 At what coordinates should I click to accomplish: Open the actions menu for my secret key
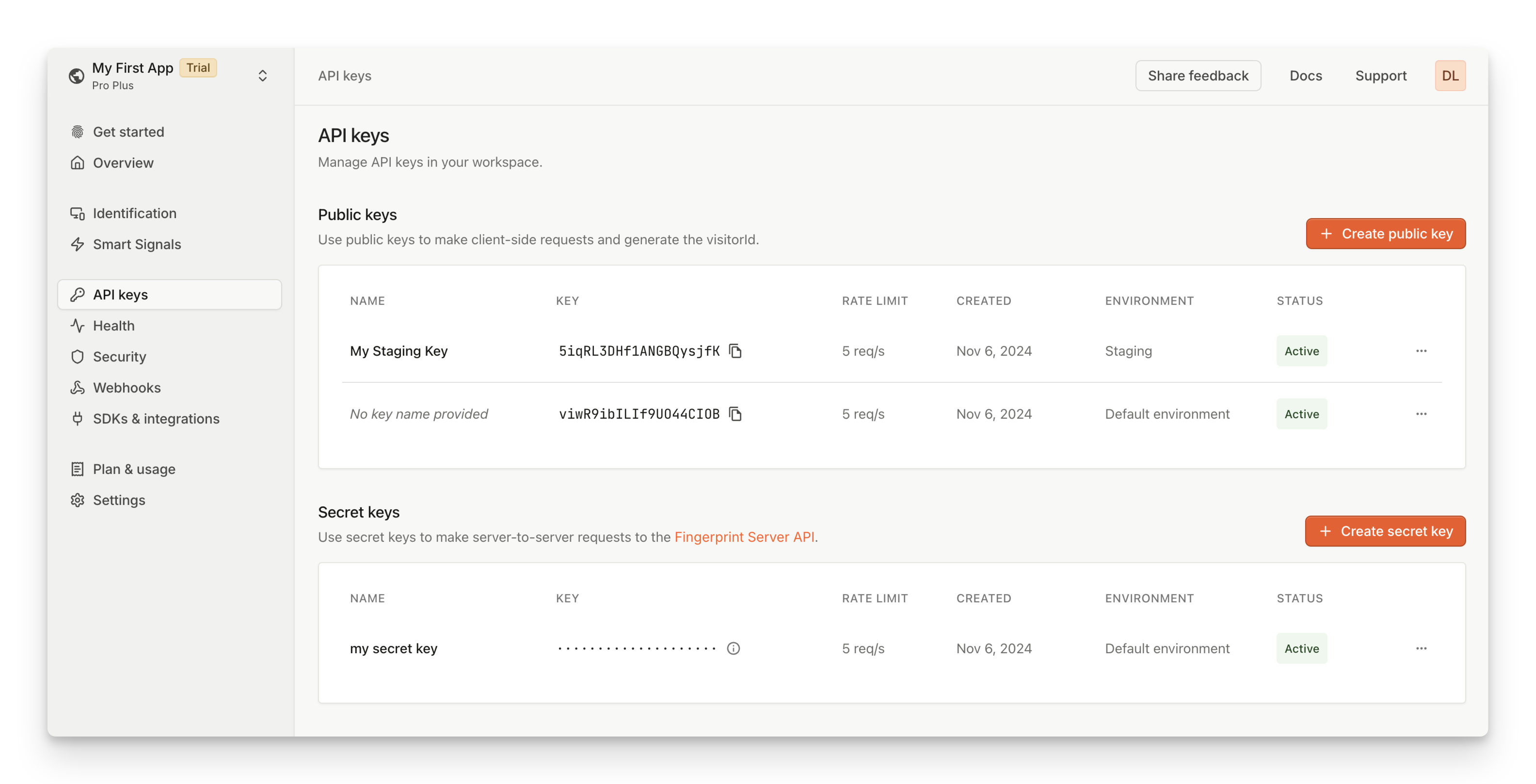(x=1421, y=648)
